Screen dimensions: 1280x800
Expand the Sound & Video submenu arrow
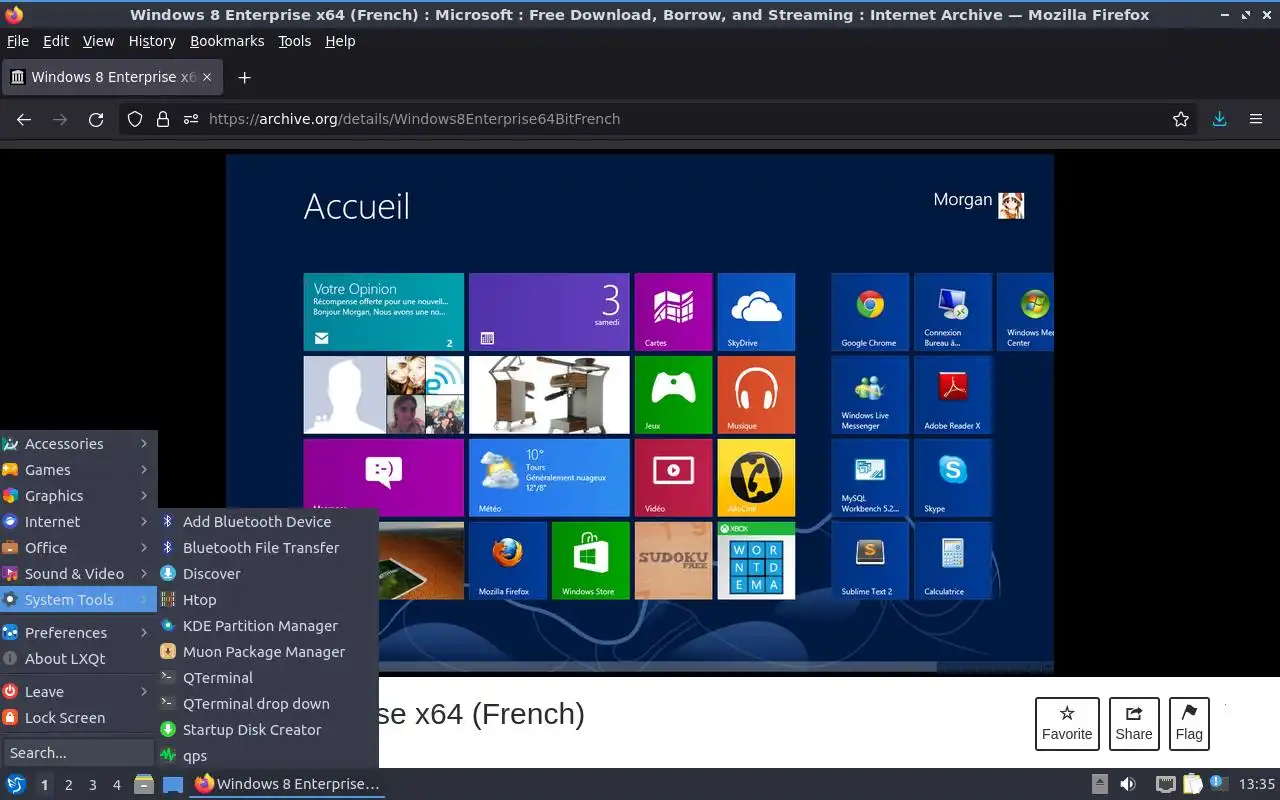click(144, 574)
